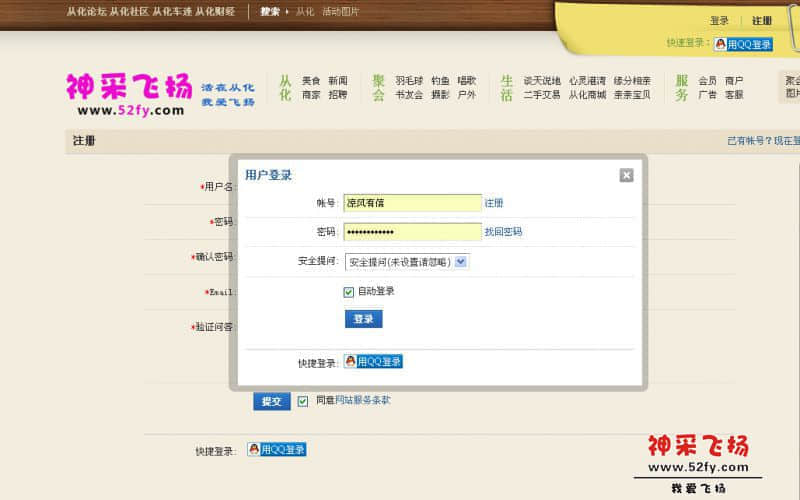Click 注册 in the yellow header note

[762, 20]
